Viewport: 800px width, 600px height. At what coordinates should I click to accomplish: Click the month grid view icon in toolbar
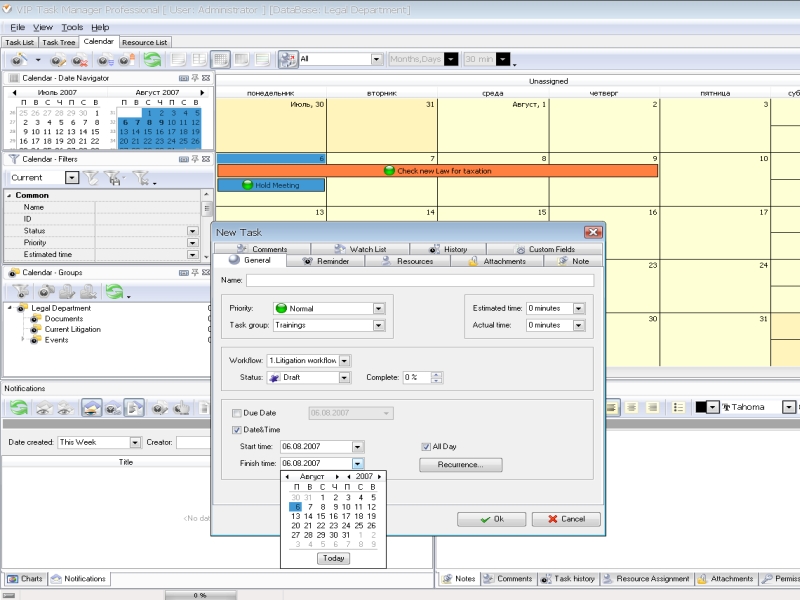(221, 60)
